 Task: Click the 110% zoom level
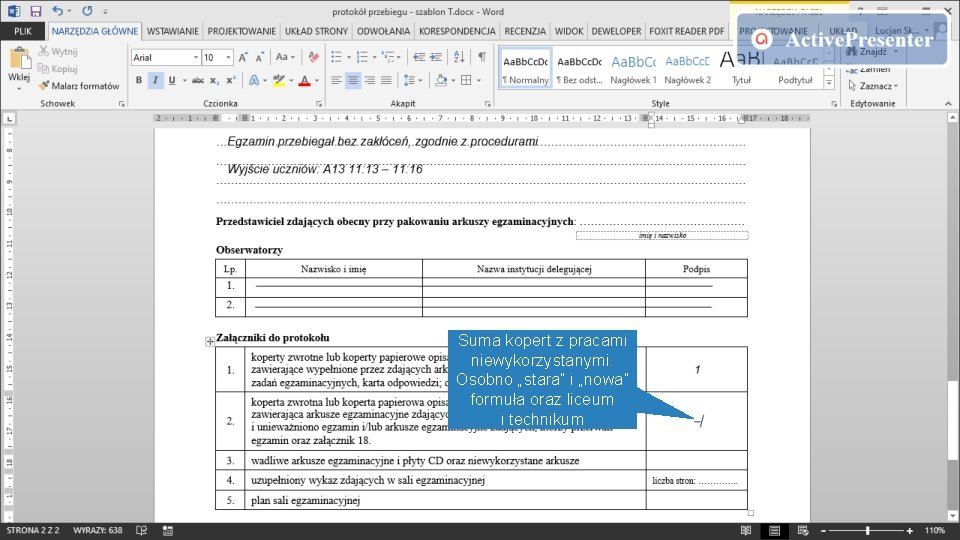(934, 530)
